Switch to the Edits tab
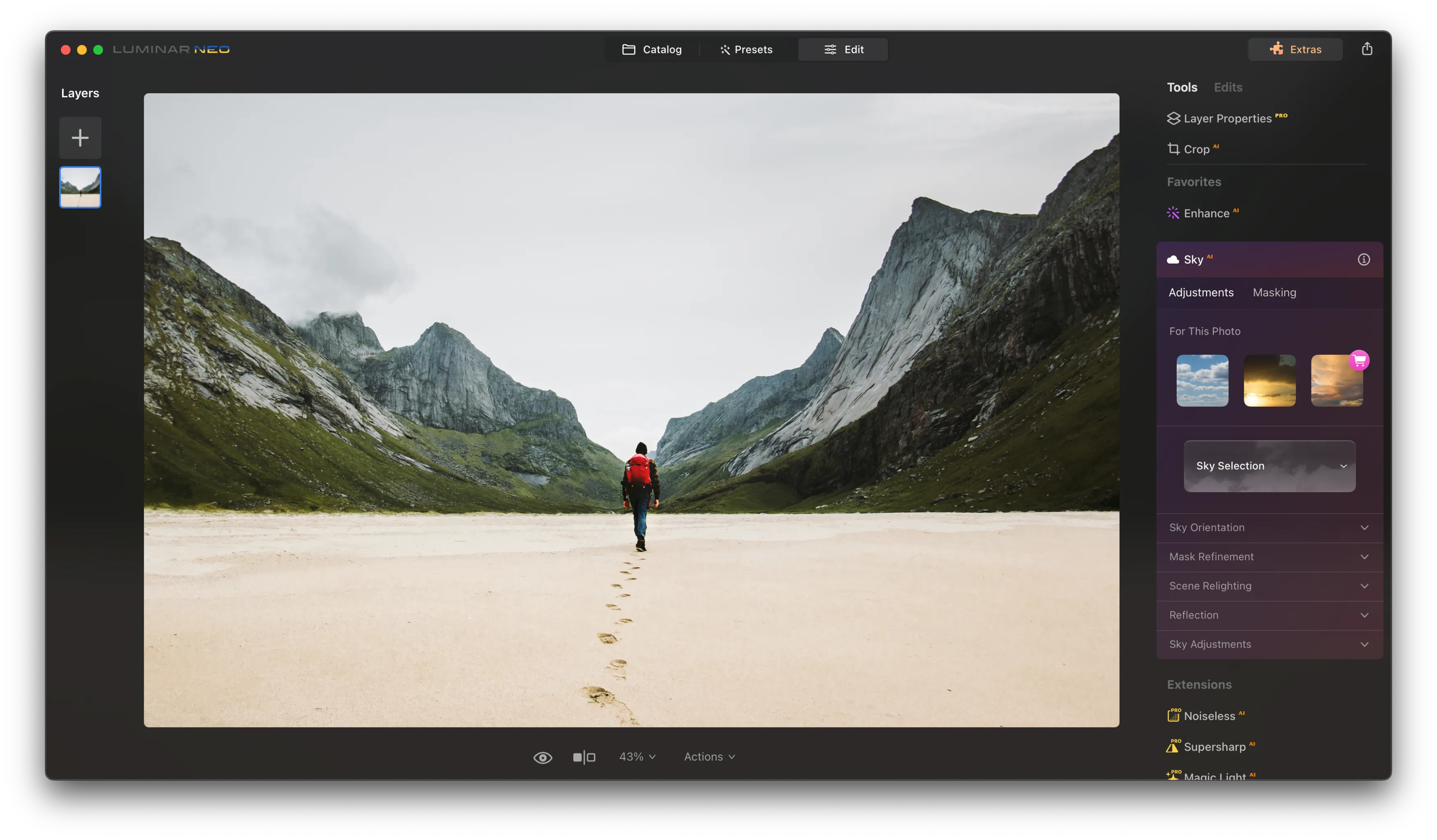The width and height of the screenshot is (1437, 840). (x=1228, y=87)
